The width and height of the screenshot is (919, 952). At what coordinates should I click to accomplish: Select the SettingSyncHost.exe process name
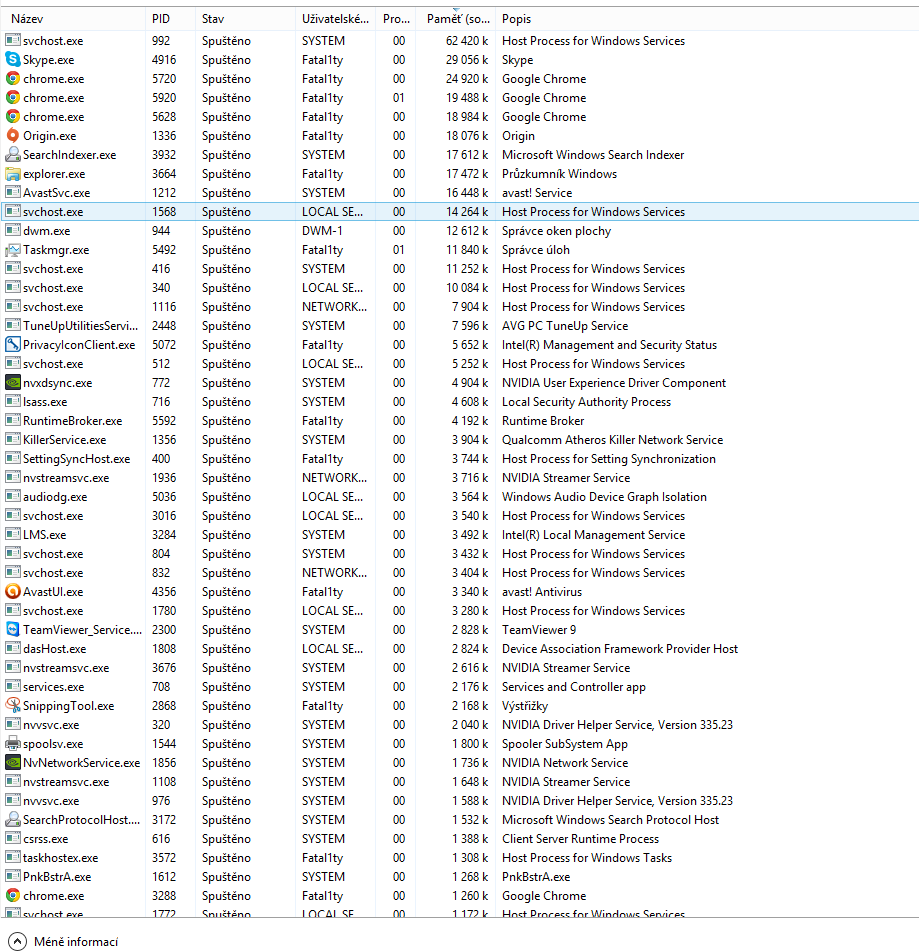pos(76,458)
